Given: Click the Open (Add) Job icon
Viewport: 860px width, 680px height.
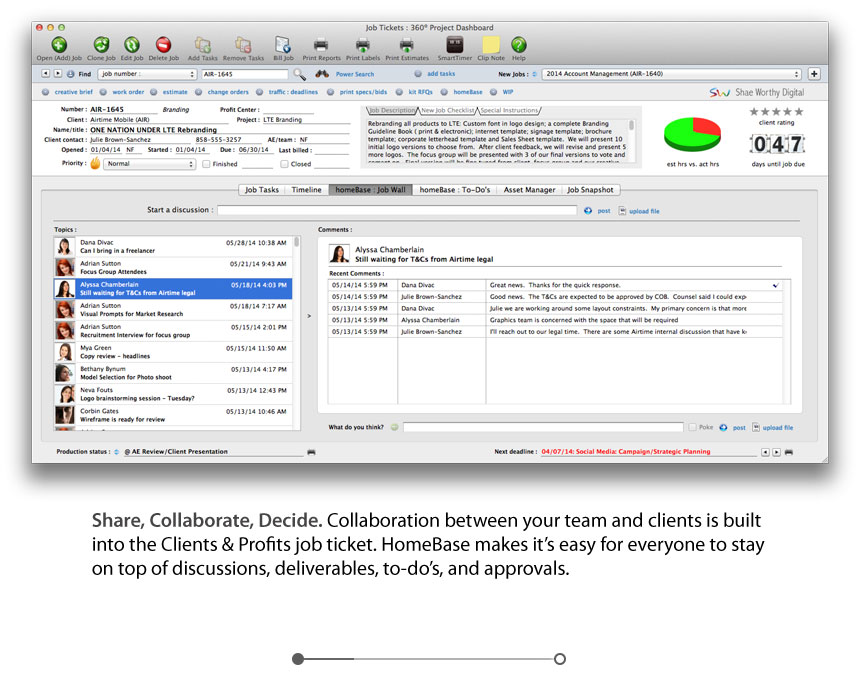Looking at the screenshot, I should click(59, 45).
